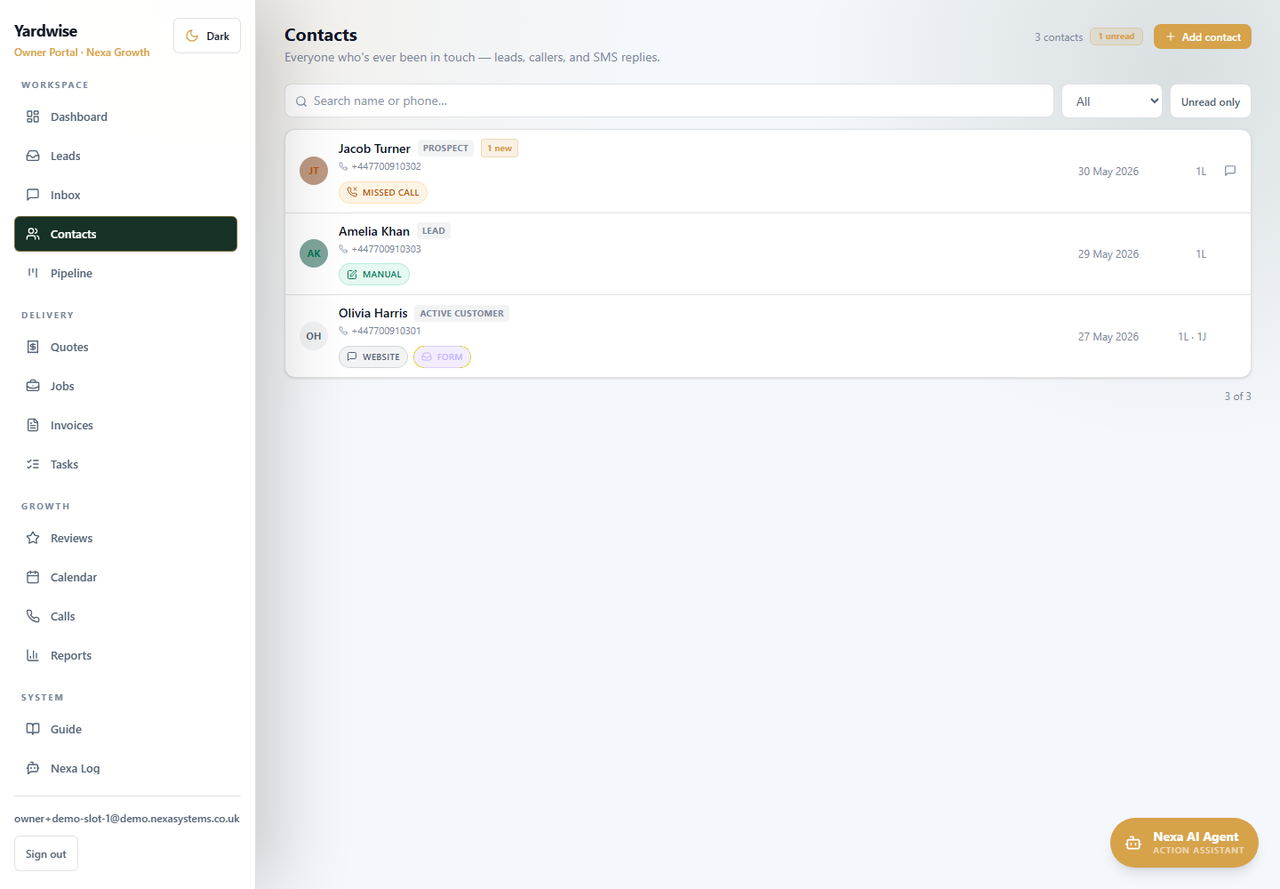Viewport: 1280px width, 889px height.
Task: Click the Reports bar chart icon
Action: click(x=33, y=655)
